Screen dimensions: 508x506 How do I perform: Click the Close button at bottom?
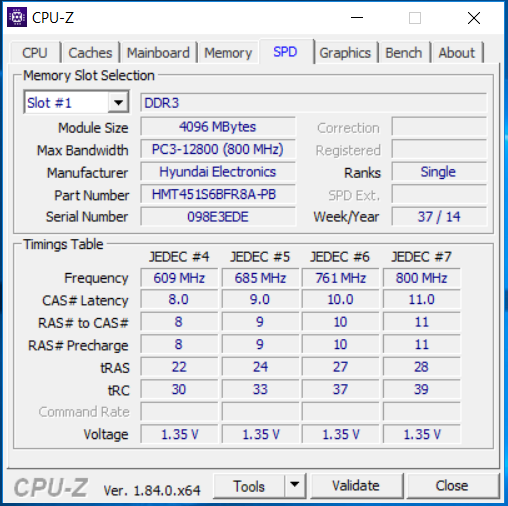452,486
